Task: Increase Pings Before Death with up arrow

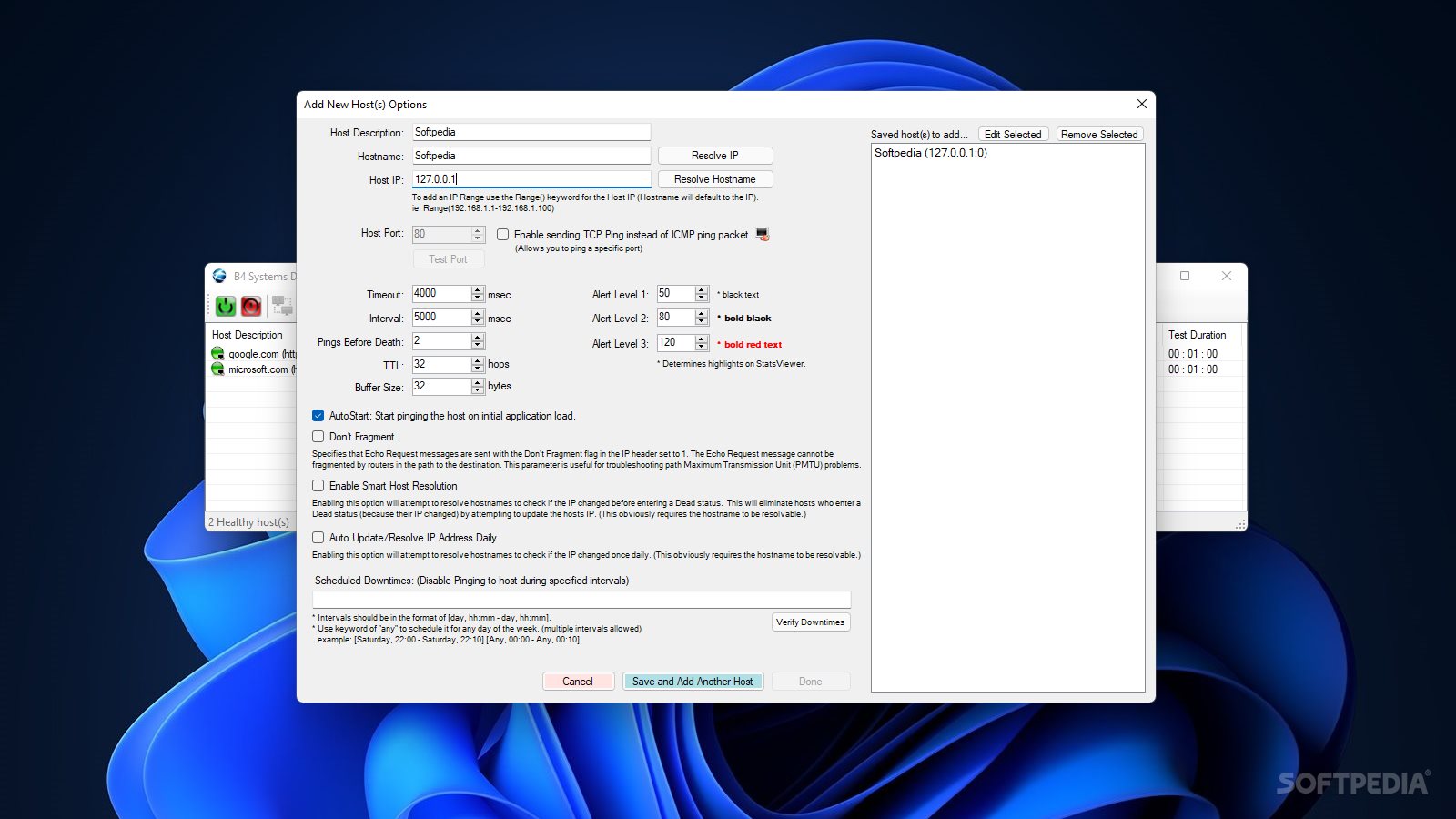Action: [478, 338]
